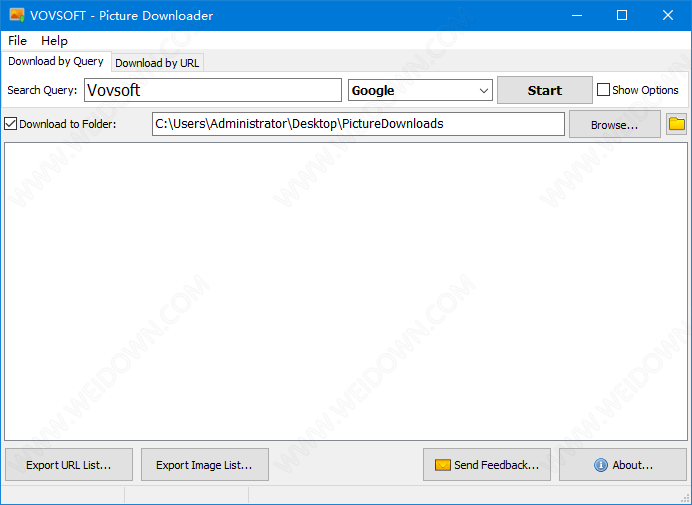Open the download folder via the yellow folder icon
The width and height of the screenshot is (692, 505).
[676, 124]
